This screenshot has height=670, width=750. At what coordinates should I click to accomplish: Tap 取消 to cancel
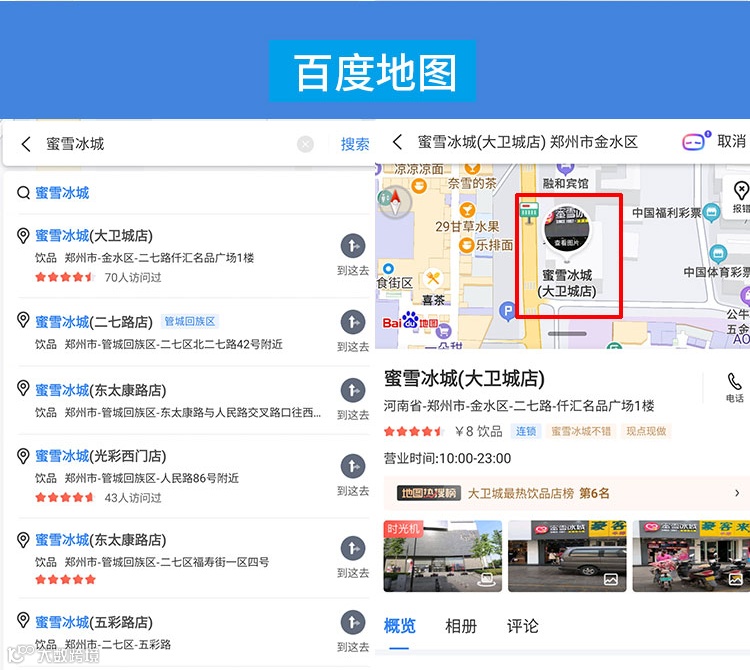732,142
